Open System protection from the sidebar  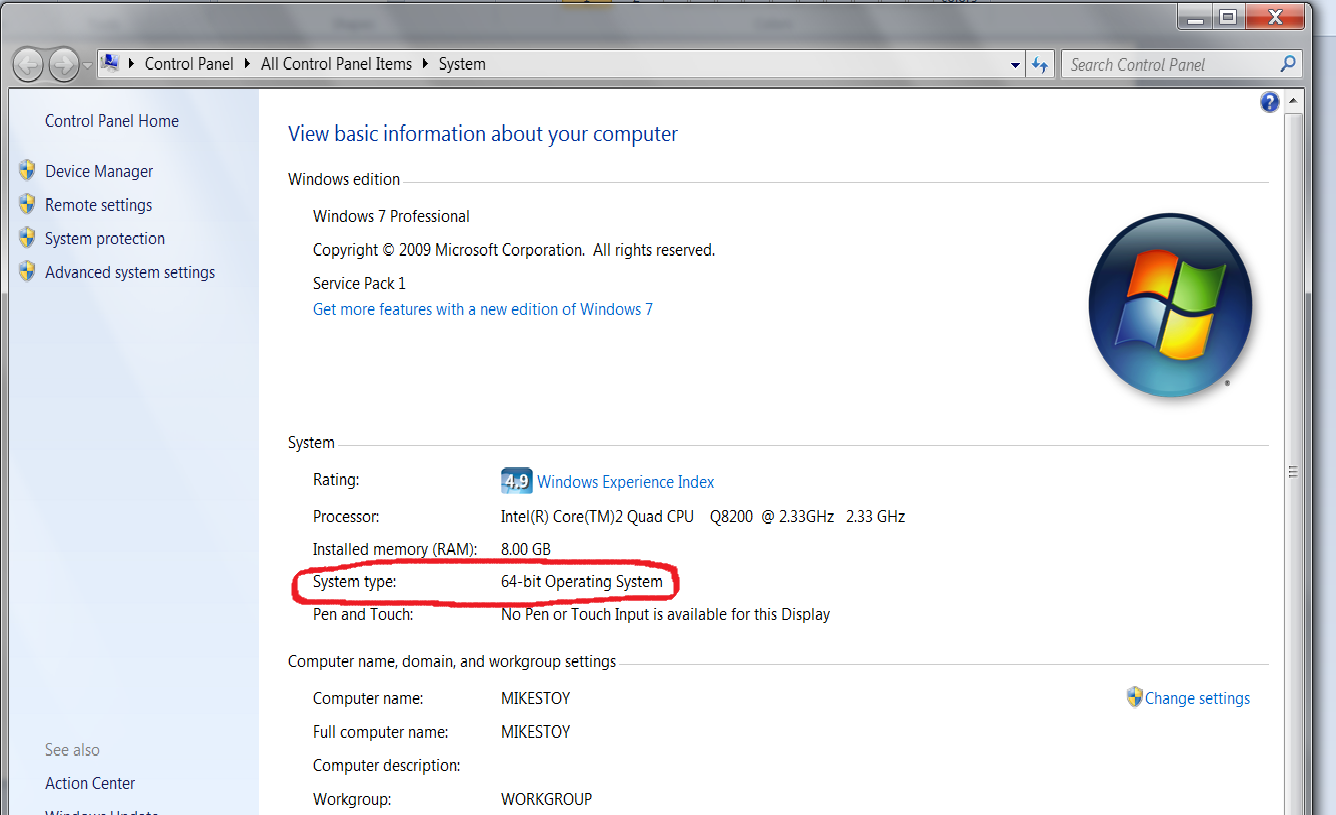[103, 238]
